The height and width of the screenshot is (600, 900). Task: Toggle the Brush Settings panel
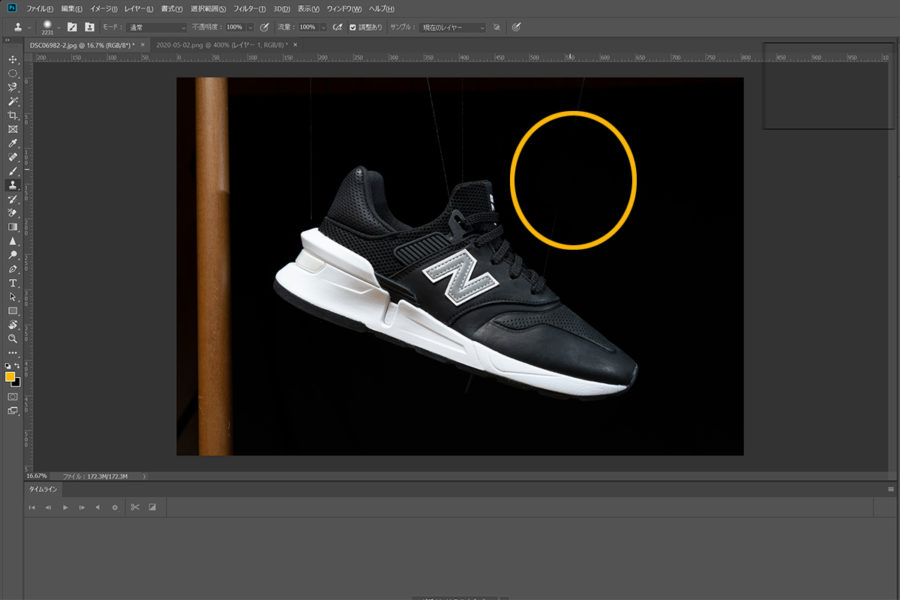(72, 27)
